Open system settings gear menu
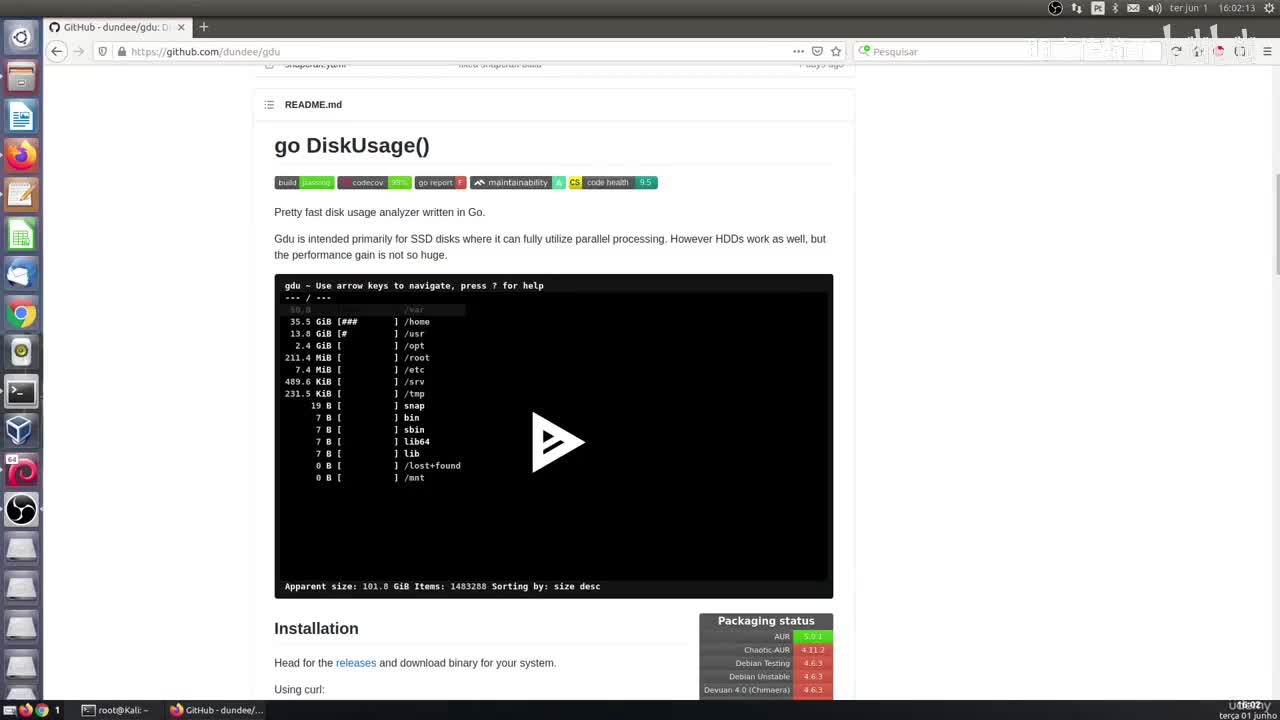The height and width of the screenshot is (720, 1280). (1269, 8)
